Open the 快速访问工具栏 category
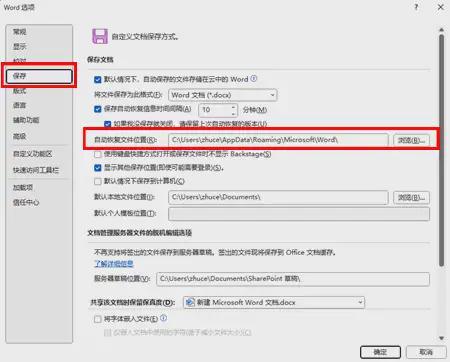Image resolution: width=450 pixels, height=362 pixels. tap(36, 170)
